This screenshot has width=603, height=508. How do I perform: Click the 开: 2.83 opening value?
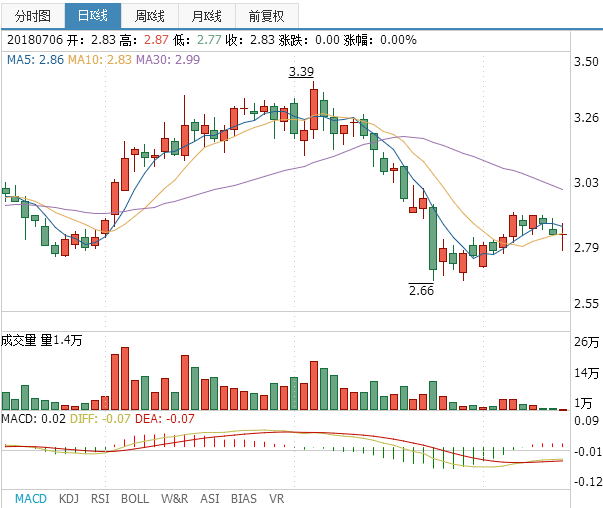pos(91,40)
